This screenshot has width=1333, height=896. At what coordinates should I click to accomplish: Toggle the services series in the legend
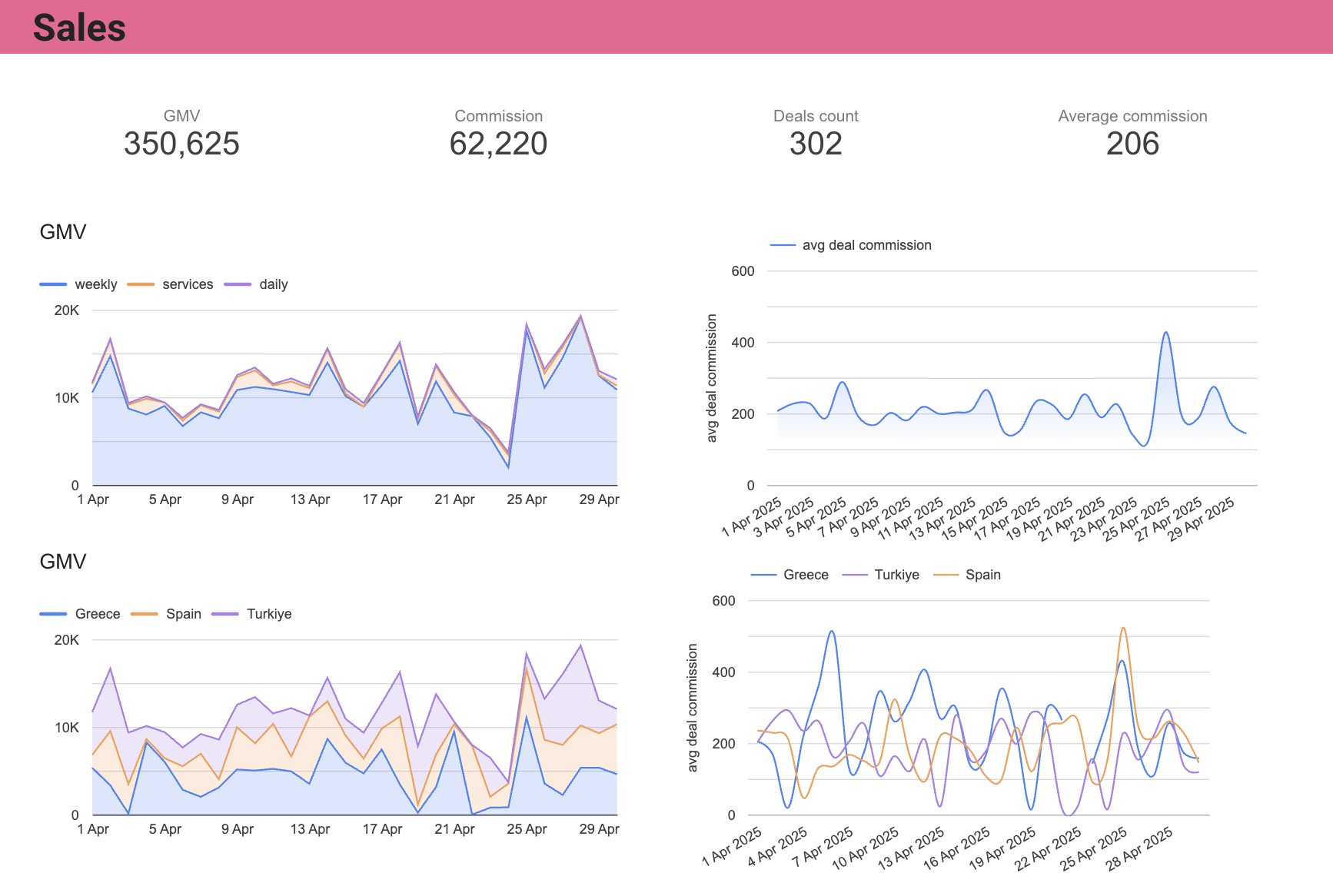click(170, 284)
